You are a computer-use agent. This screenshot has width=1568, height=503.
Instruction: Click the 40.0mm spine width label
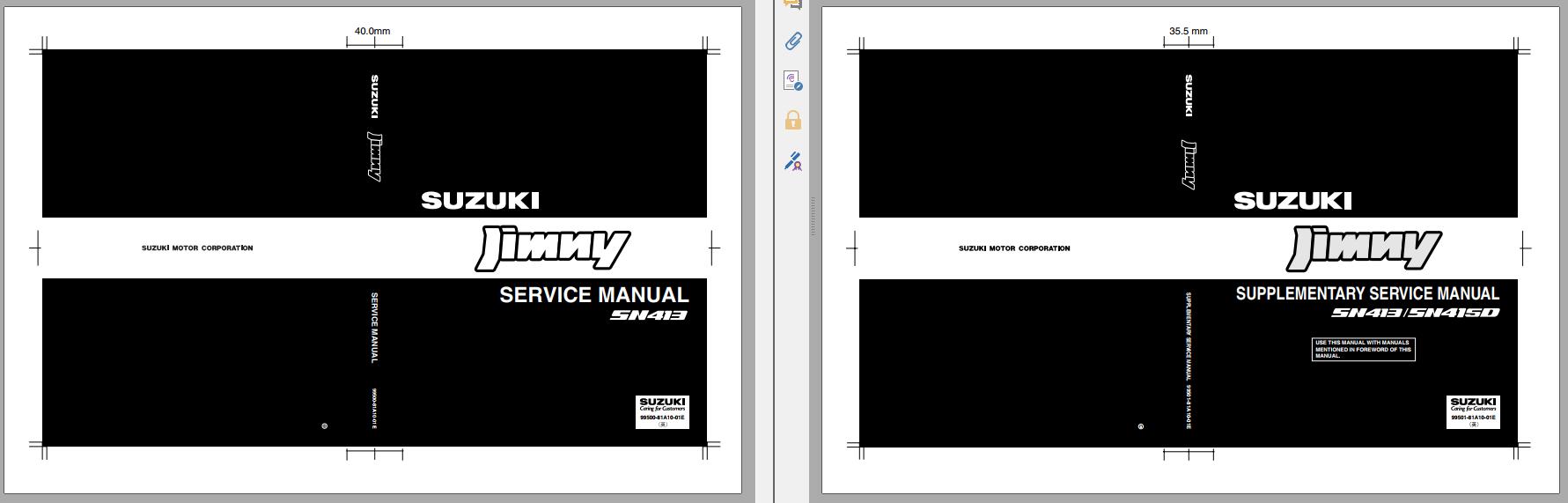coord(372,31)
